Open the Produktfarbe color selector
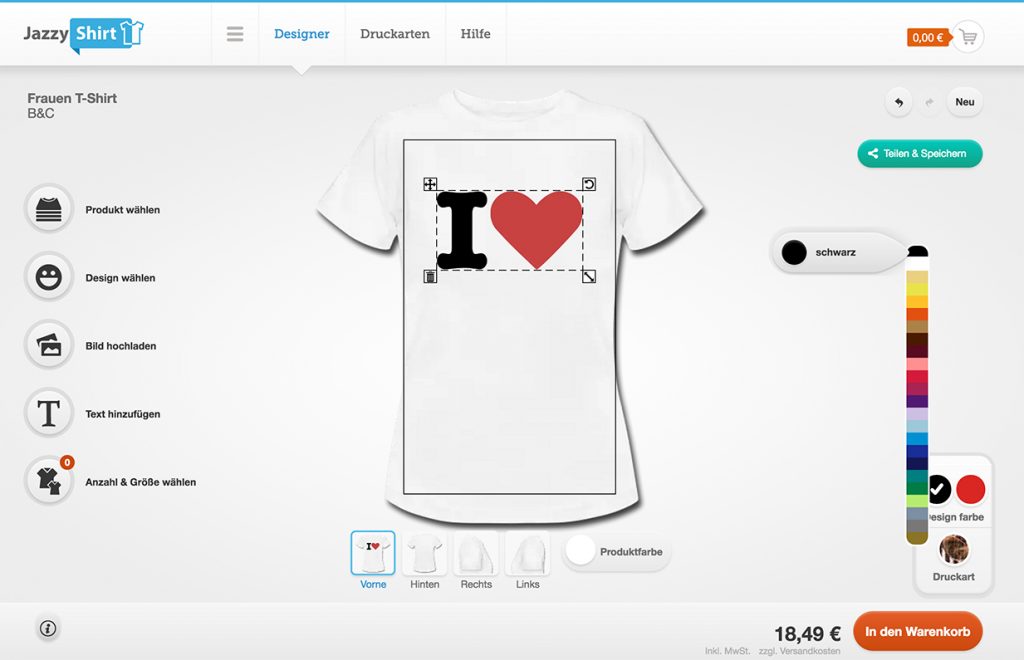Viewport: 1024px width, 660px height. pos(615,552)
